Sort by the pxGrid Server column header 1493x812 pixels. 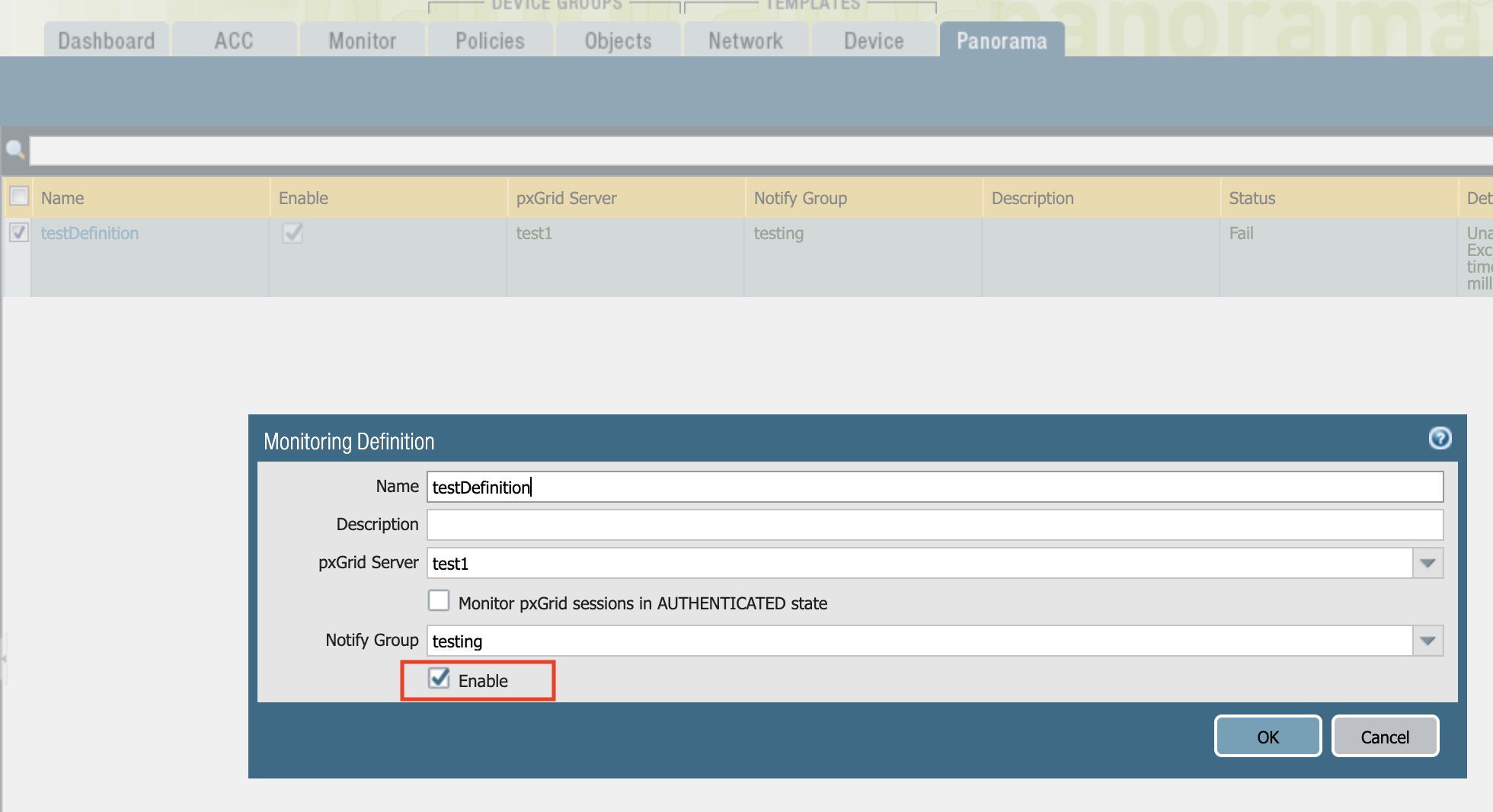coord(626,198)
